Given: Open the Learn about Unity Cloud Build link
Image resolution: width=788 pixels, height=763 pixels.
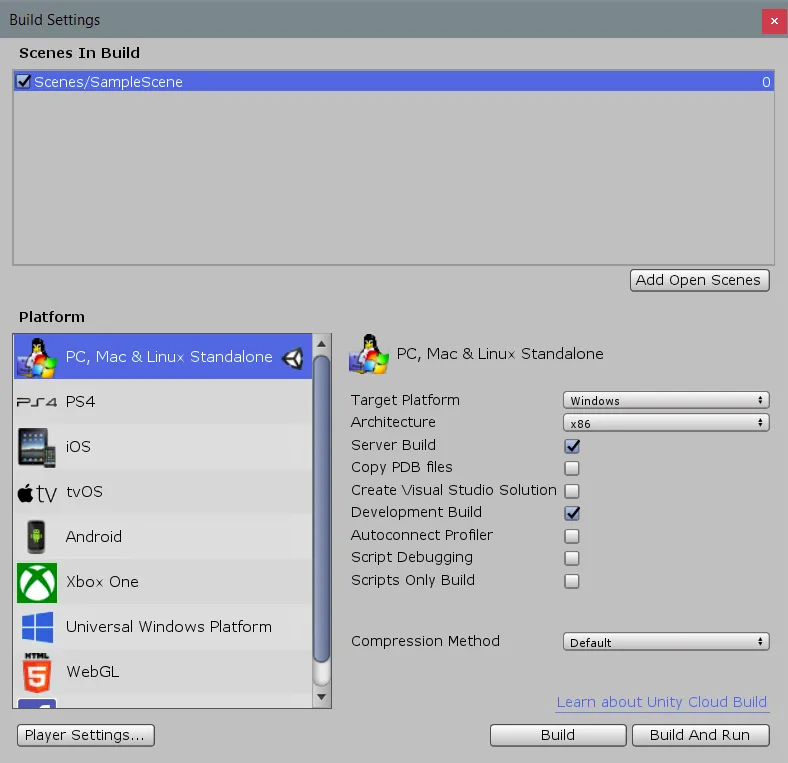Looking at the screenshot, I should [661, 702].
